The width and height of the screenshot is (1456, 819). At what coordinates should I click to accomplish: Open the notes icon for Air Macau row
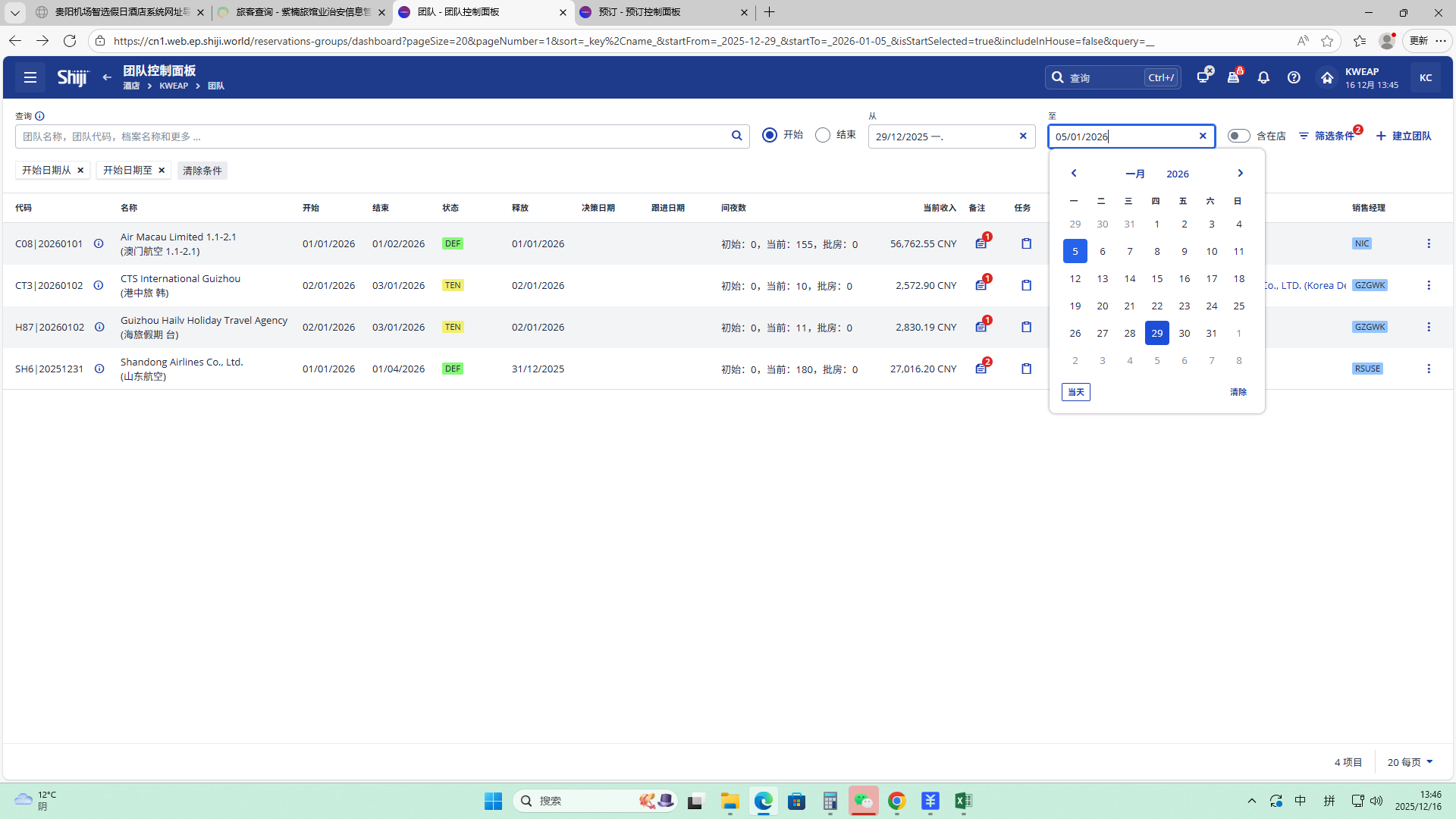[x=981, y=243]
